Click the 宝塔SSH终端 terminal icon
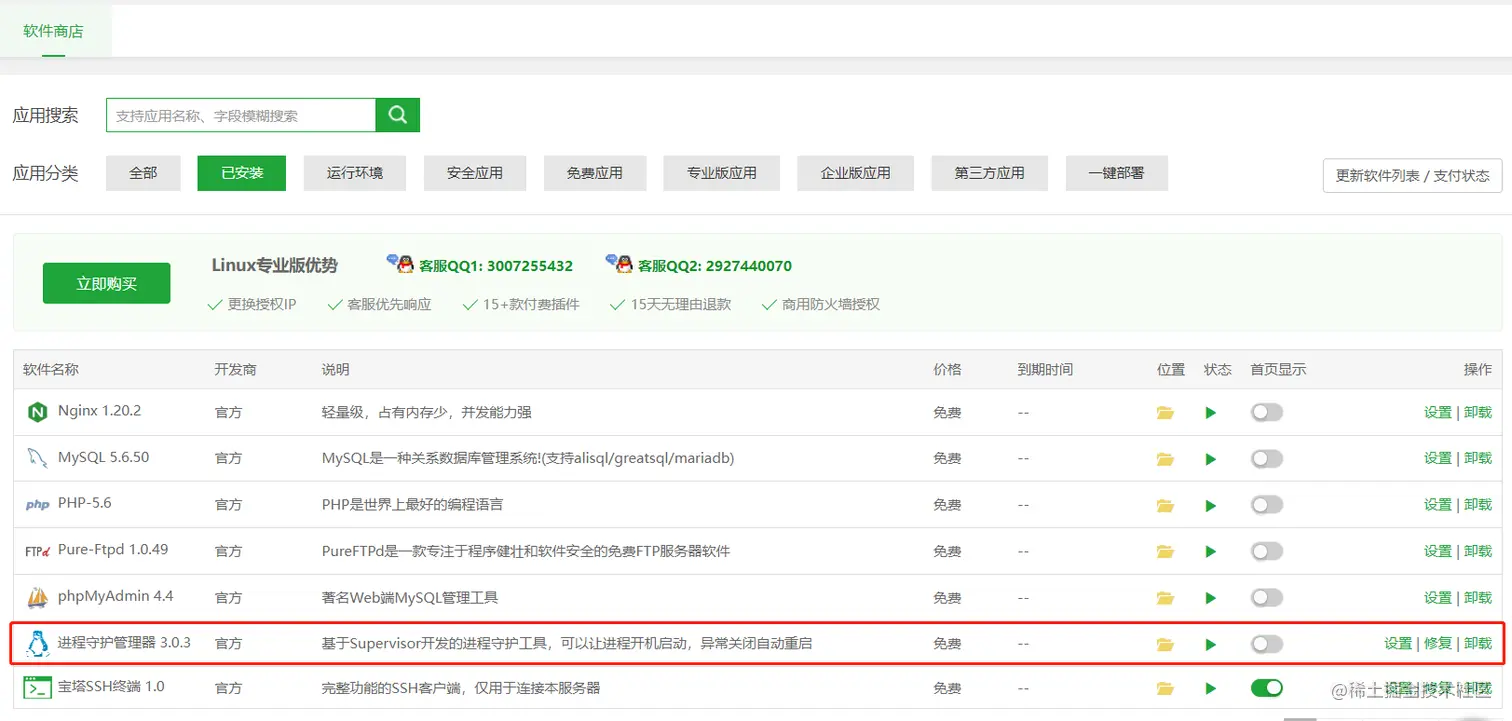1512x721 pixels. tap(38, 688)
